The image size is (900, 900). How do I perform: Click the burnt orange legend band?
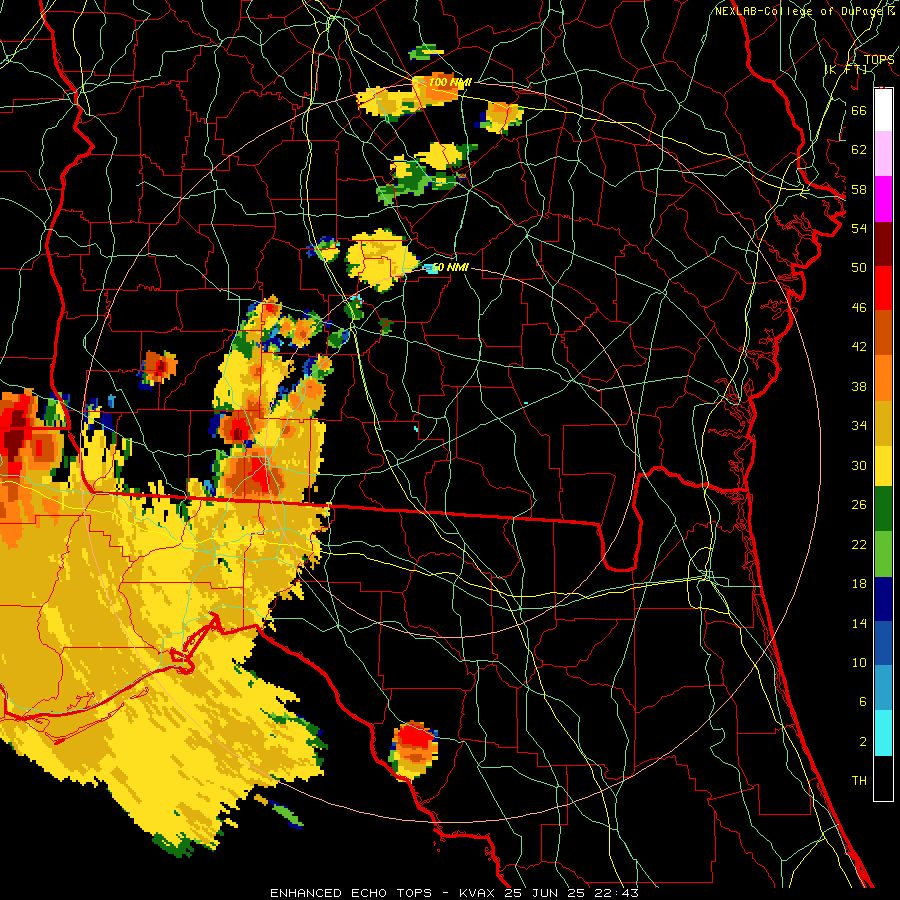point(883,333)
